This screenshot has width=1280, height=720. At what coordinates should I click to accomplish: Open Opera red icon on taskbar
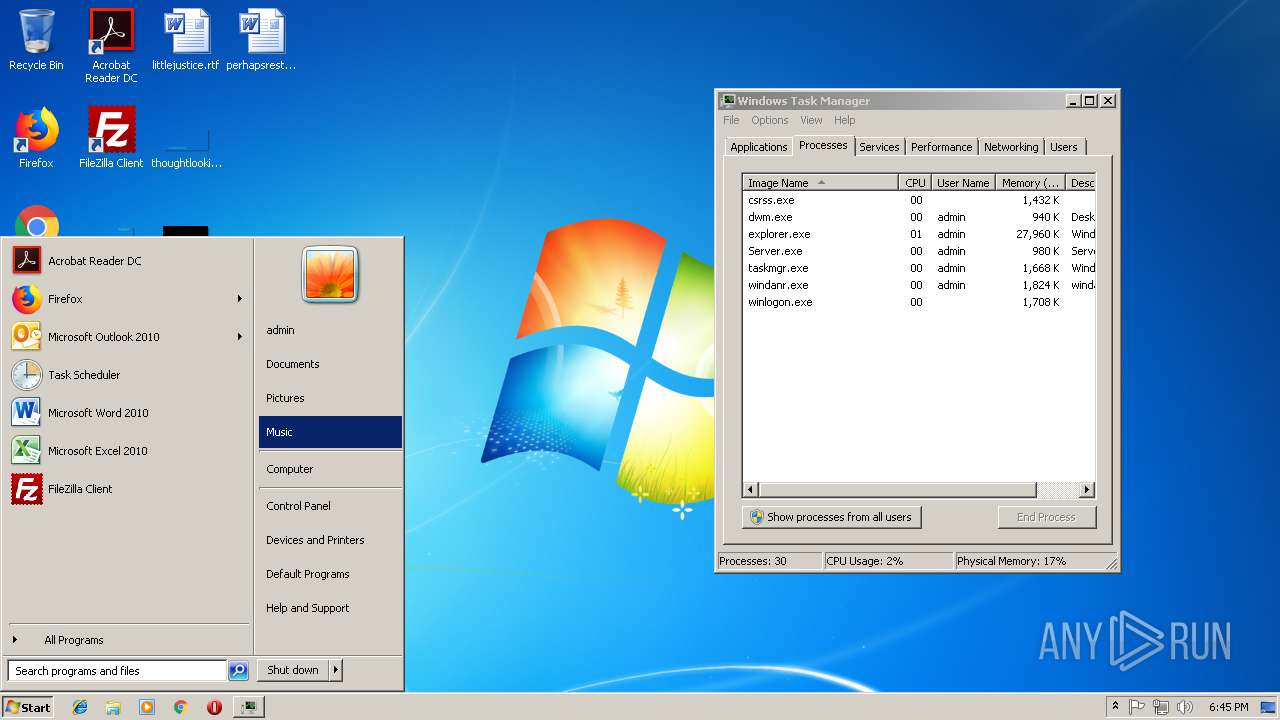(x=214, y=707)
